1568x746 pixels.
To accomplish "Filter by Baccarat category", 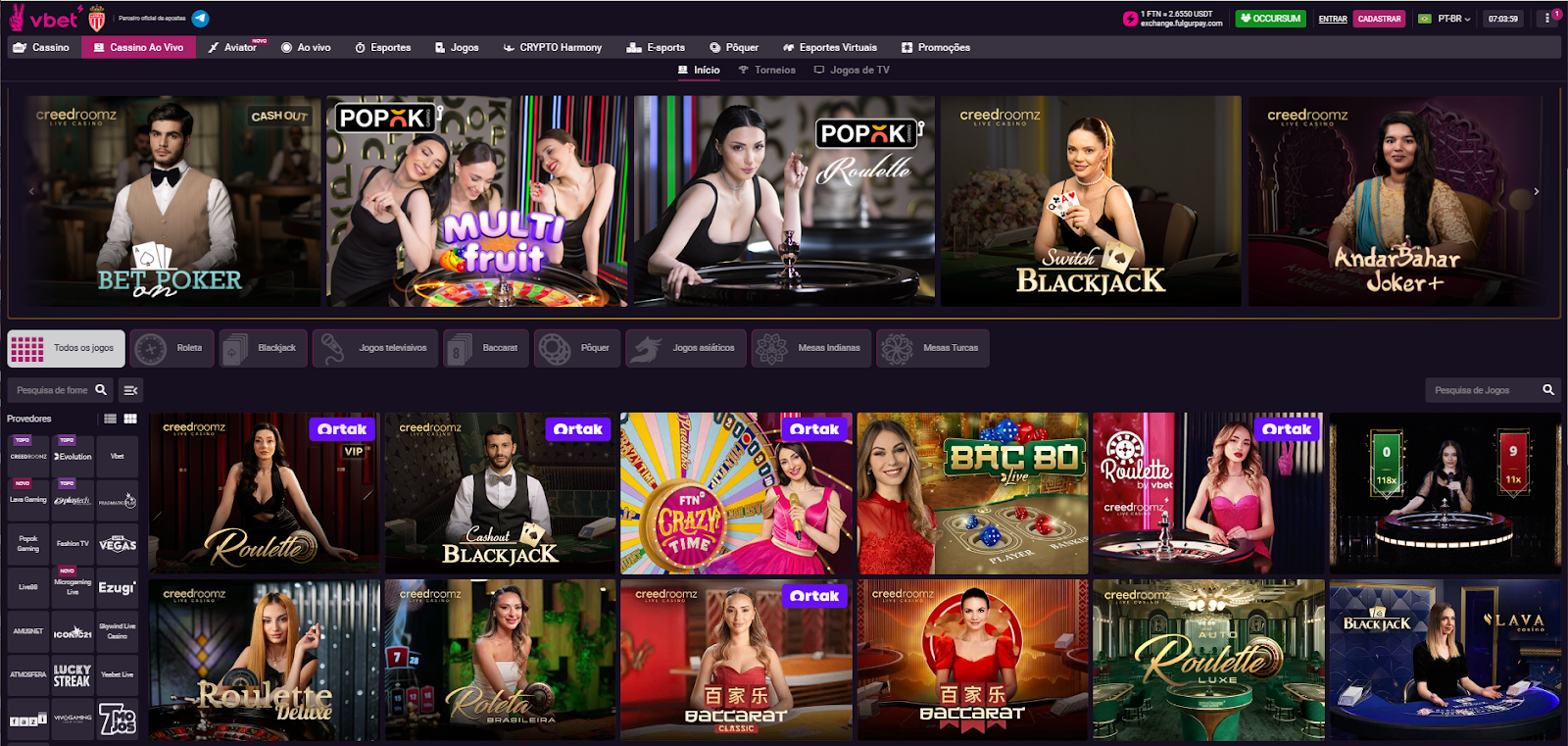I will pyautogui.click(x=486, y=348).
